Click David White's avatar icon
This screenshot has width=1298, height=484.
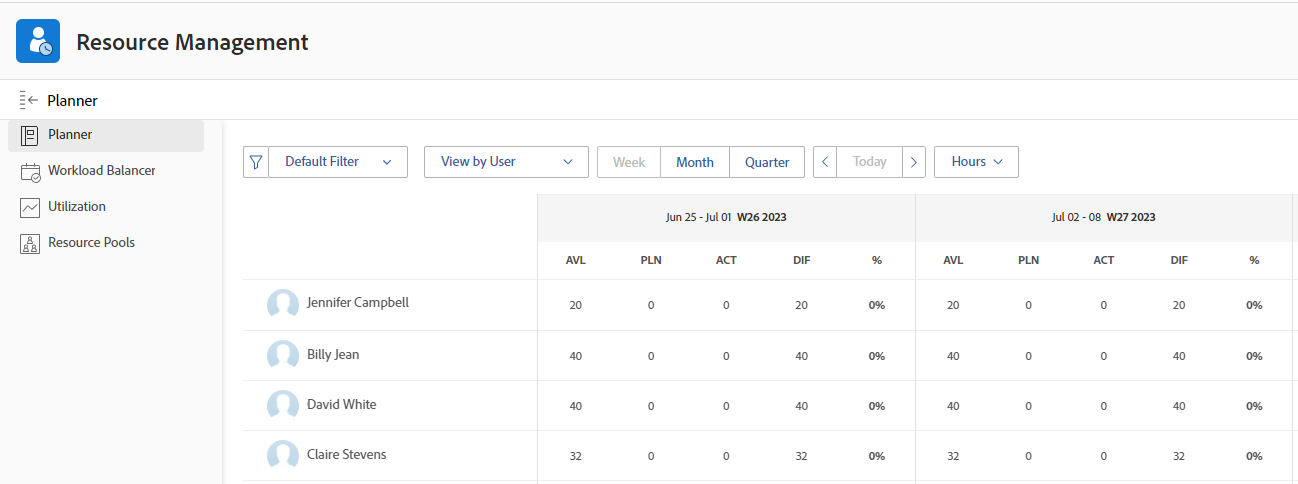point(283,405)
